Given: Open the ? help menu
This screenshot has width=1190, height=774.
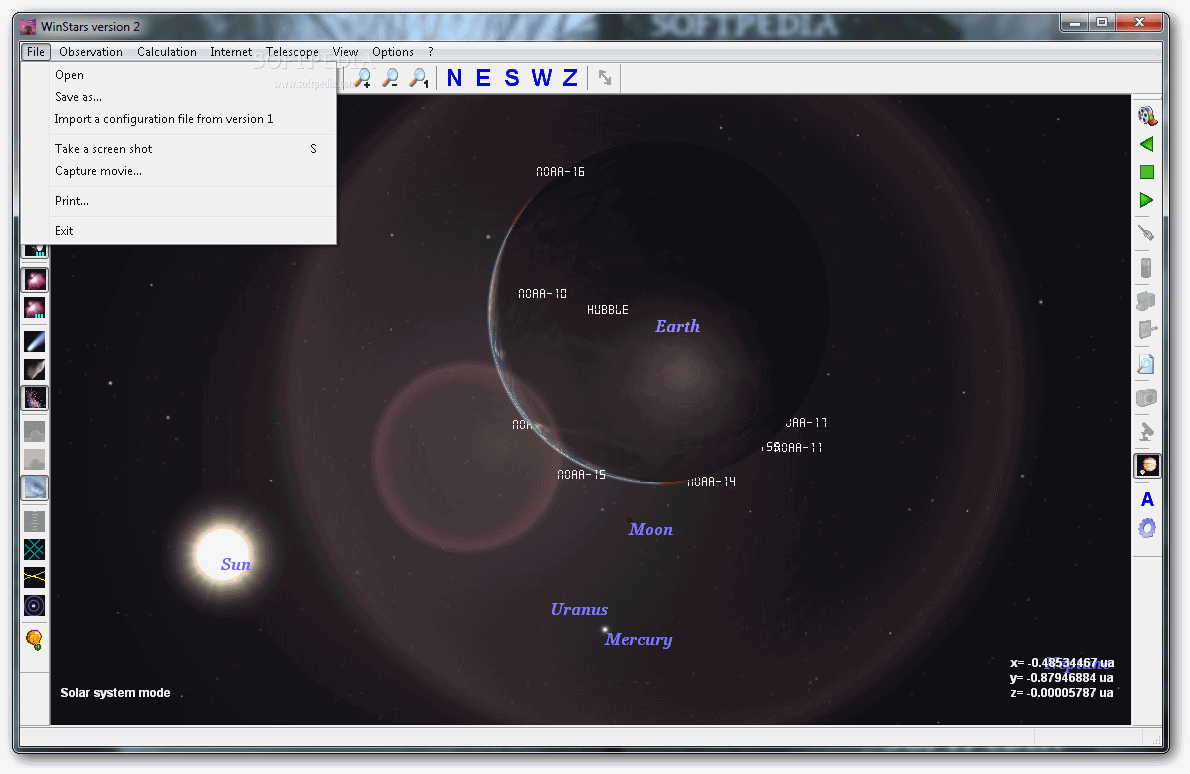Looking at the screenshot, I should 431,52.
